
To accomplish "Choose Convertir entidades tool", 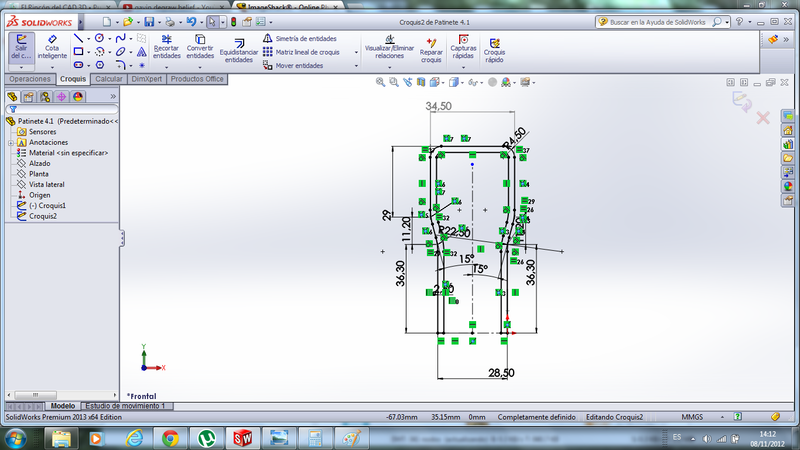I will click(200, 47).
